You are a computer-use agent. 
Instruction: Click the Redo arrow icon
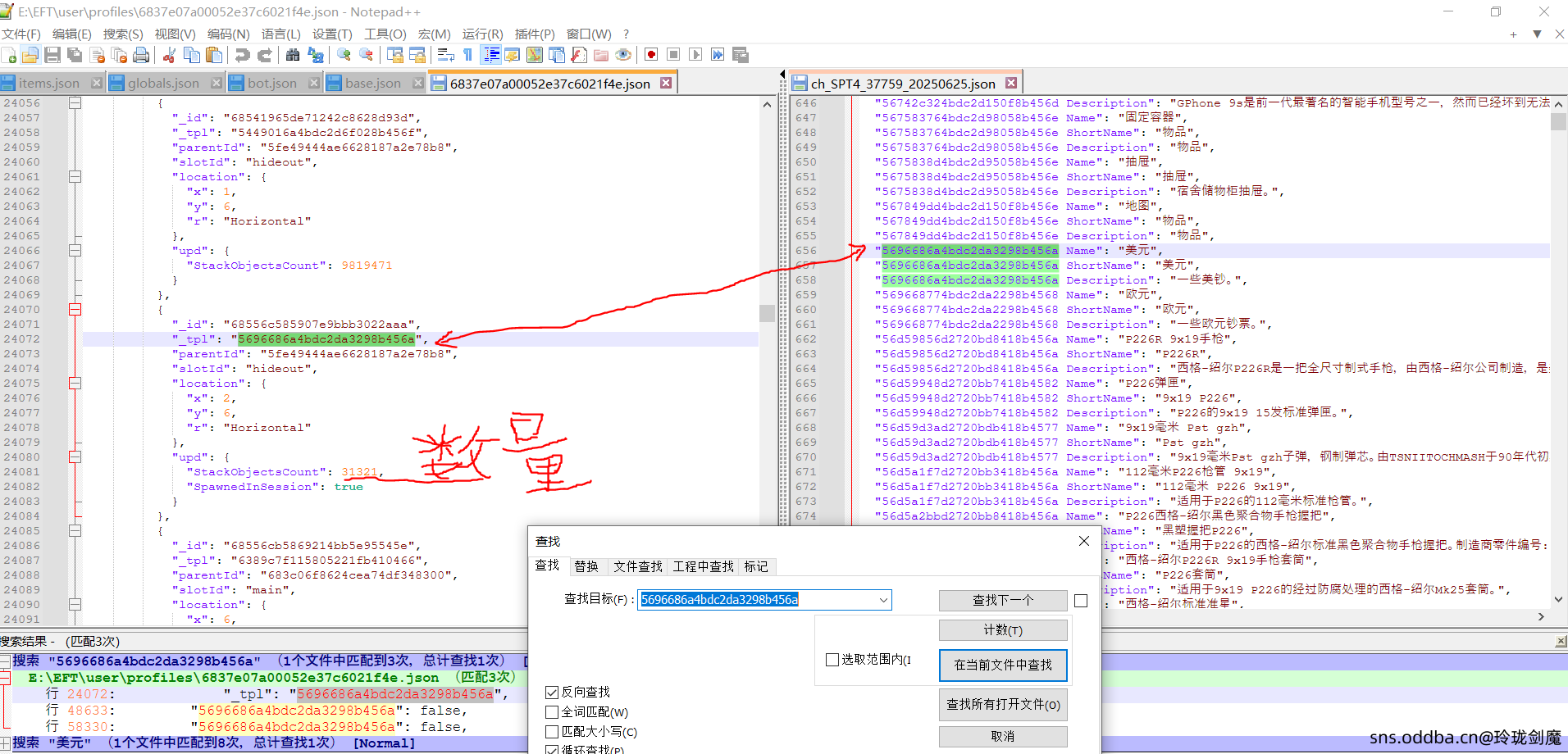(x=264, y=55)
